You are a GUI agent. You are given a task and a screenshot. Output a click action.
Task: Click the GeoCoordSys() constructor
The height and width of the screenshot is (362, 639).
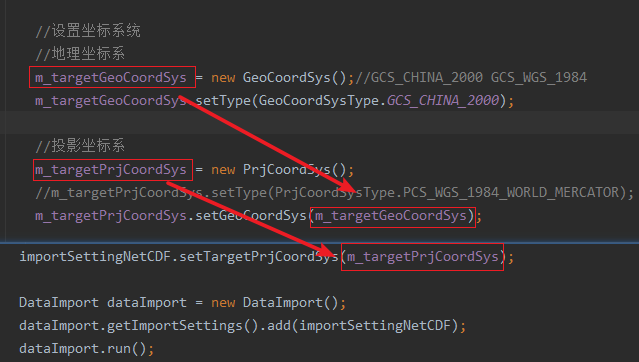pyautogui.click(x=294, y=77)
